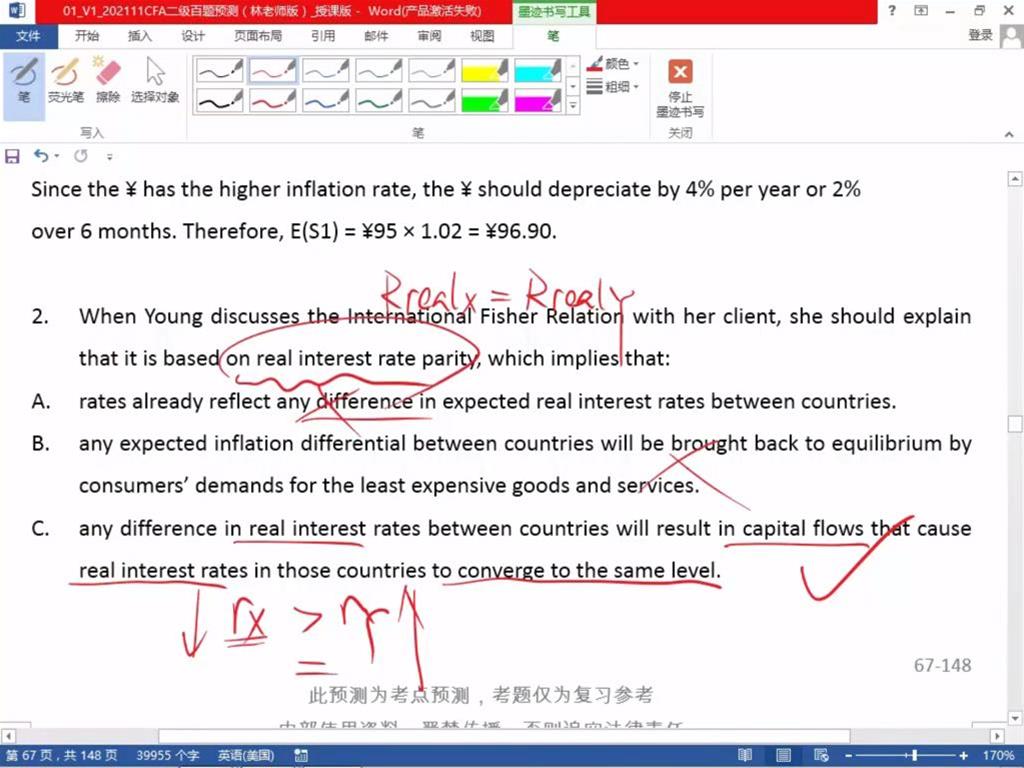This screenshot has height=768, width=1024.
Task: Collapse the ribbon with the chevron
Action: [1009, 134]
